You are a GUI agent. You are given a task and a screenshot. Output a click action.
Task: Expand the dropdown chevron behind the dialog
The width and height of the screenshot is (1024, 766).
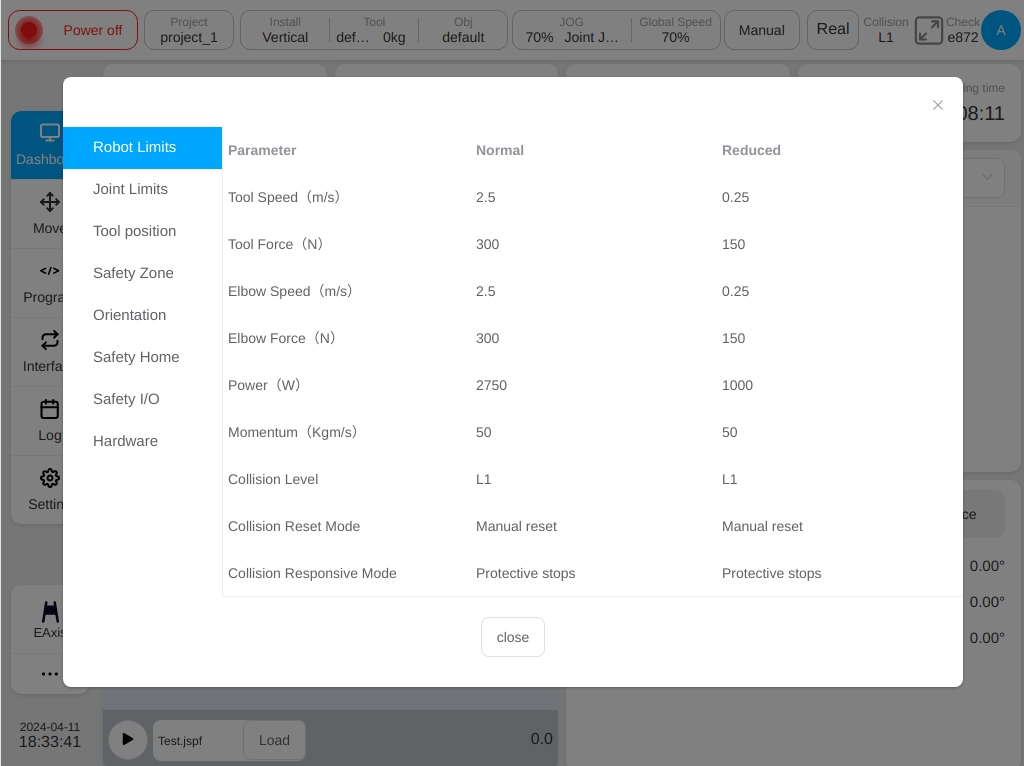coord(987,177)
